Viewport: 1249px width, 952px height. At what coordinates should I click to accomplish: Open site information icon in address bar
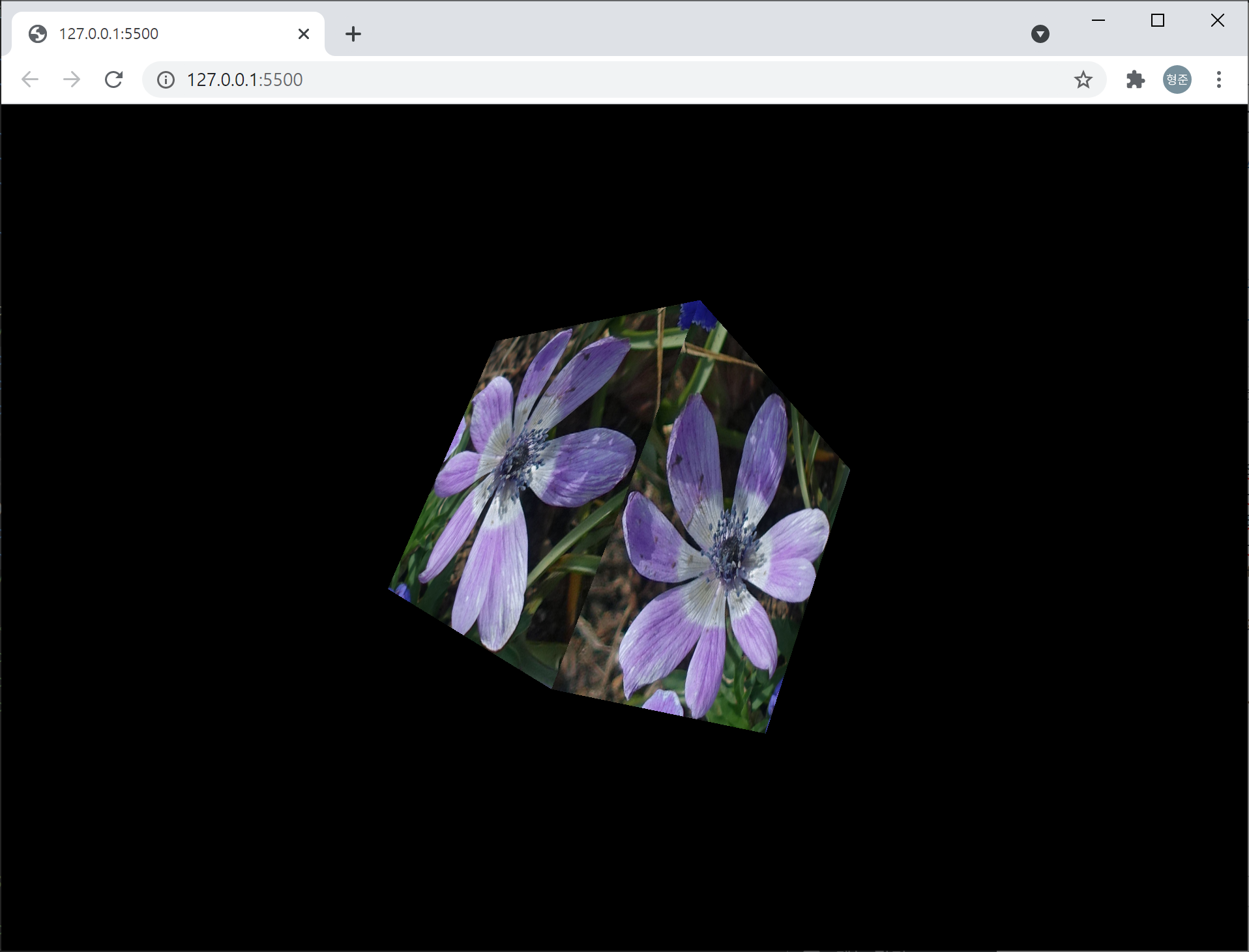click(x=166, y=79)
